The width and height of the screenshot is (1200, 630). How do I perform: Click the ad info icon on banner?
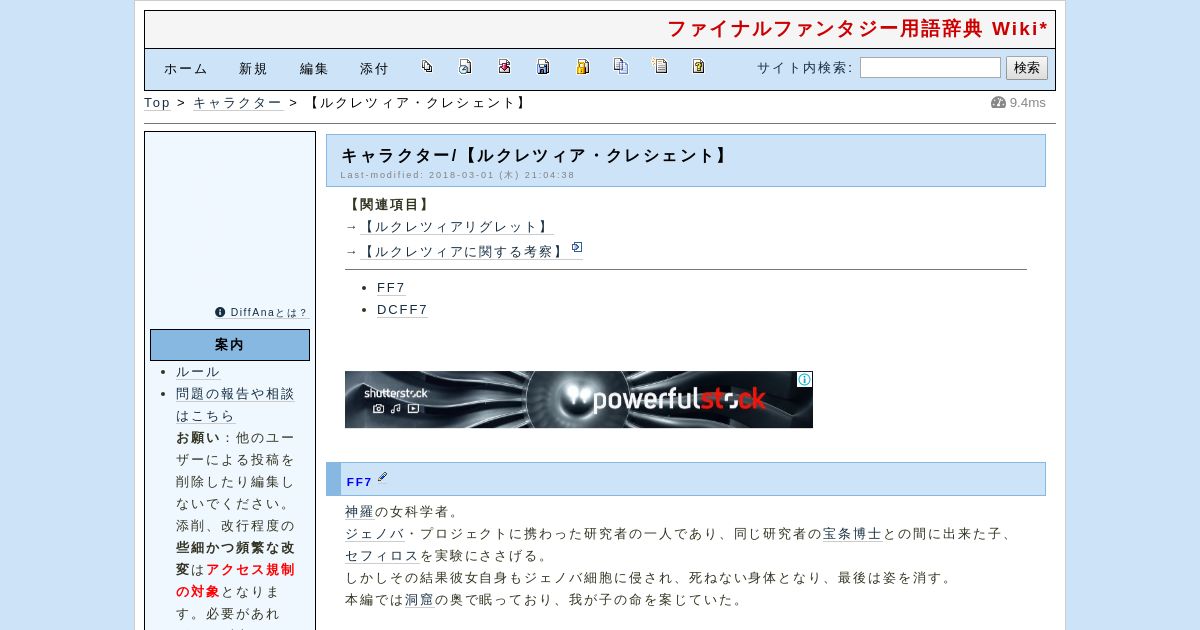pos(804,380)
